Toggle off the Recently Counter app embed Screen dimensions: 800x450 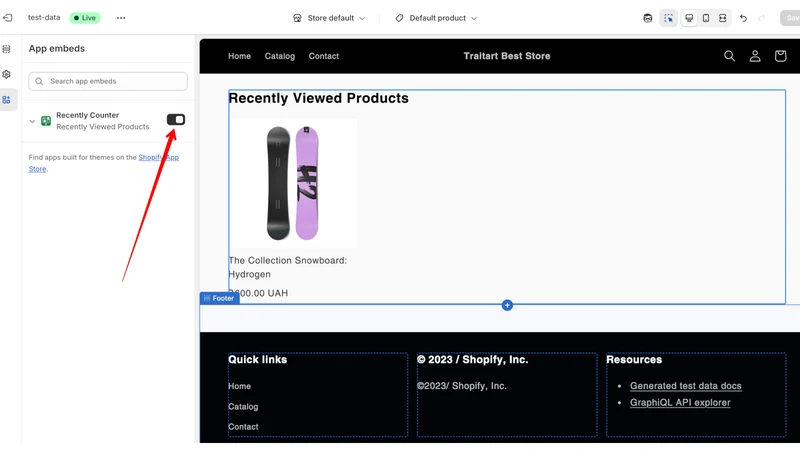tap(176, 119)
